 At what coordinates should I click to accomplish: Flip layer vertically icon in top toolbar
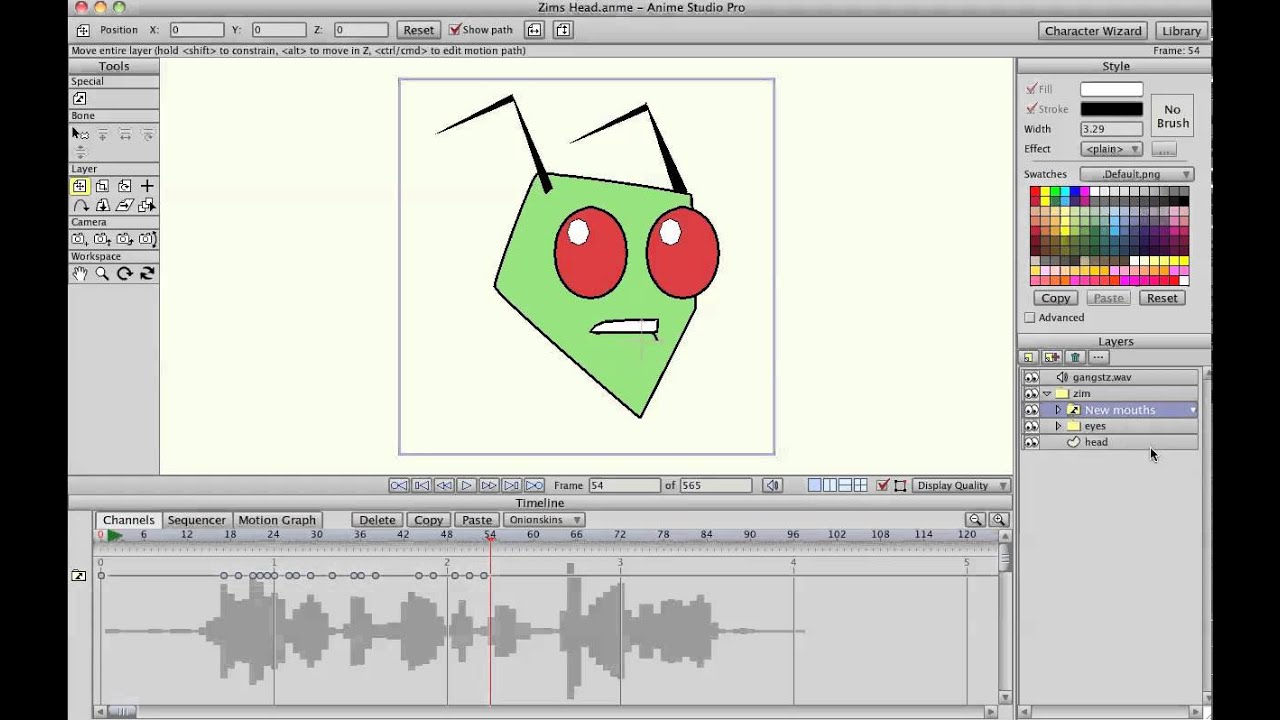click(562, 30)
